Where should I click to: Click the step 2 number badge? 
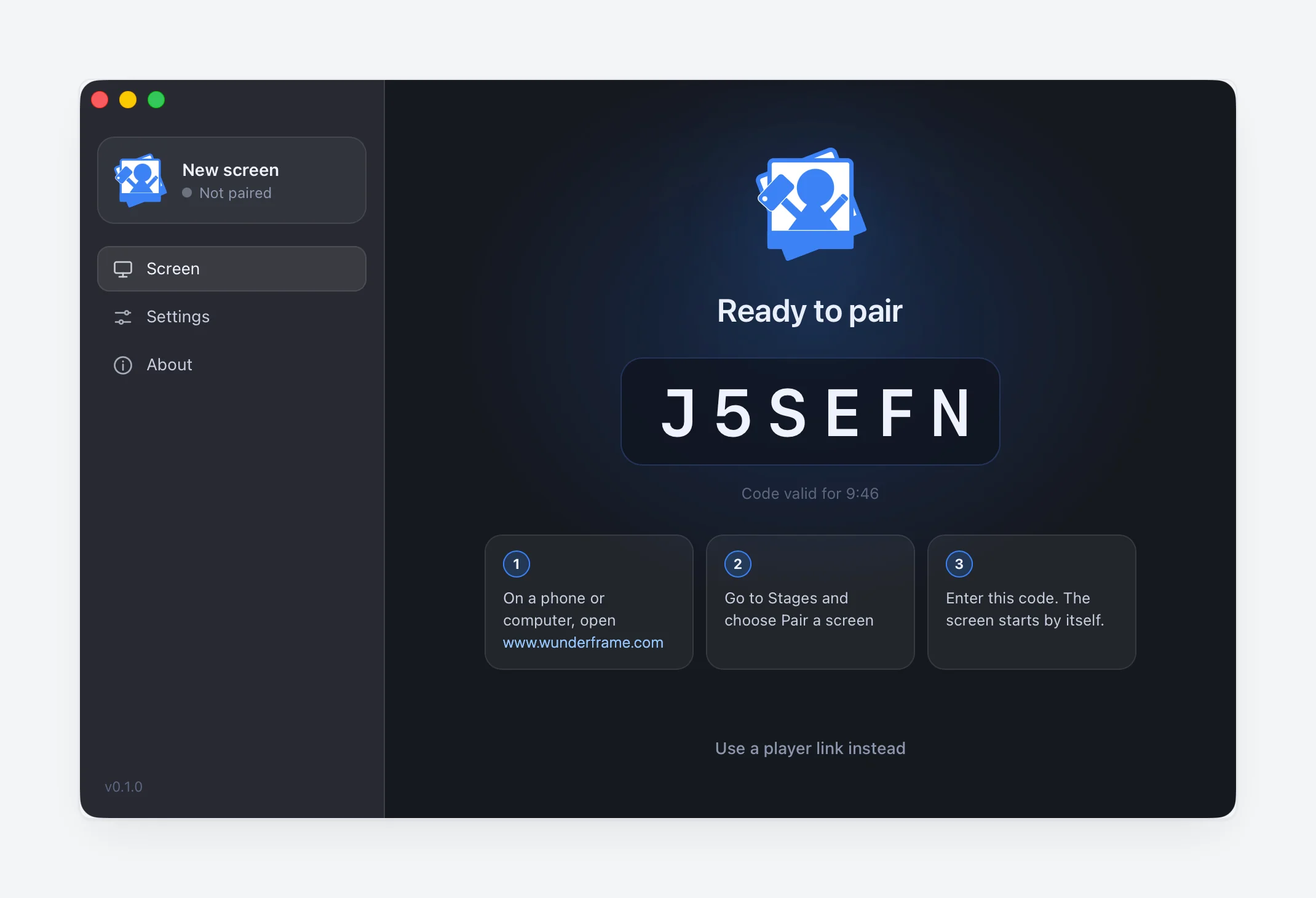click(x=738, y=564)
